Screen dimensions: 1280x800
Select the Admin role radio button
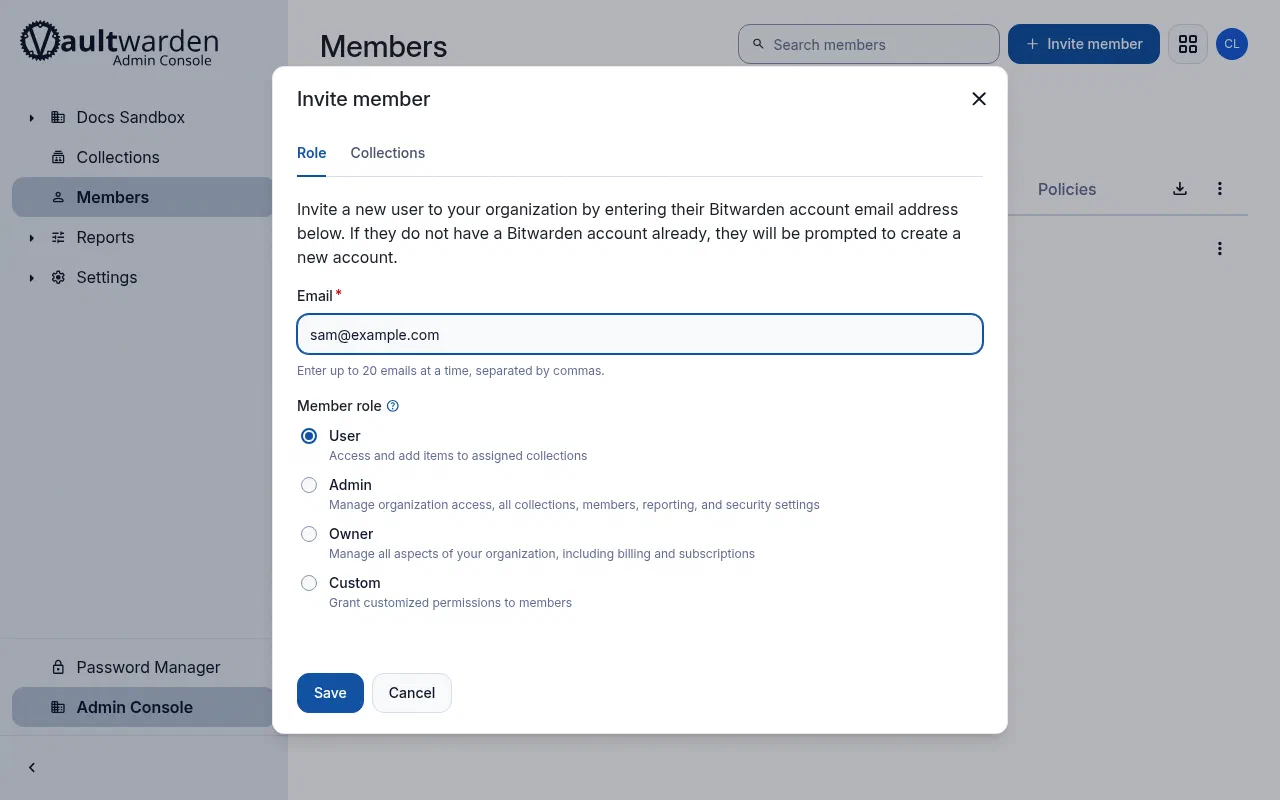(x=309, y=485)
